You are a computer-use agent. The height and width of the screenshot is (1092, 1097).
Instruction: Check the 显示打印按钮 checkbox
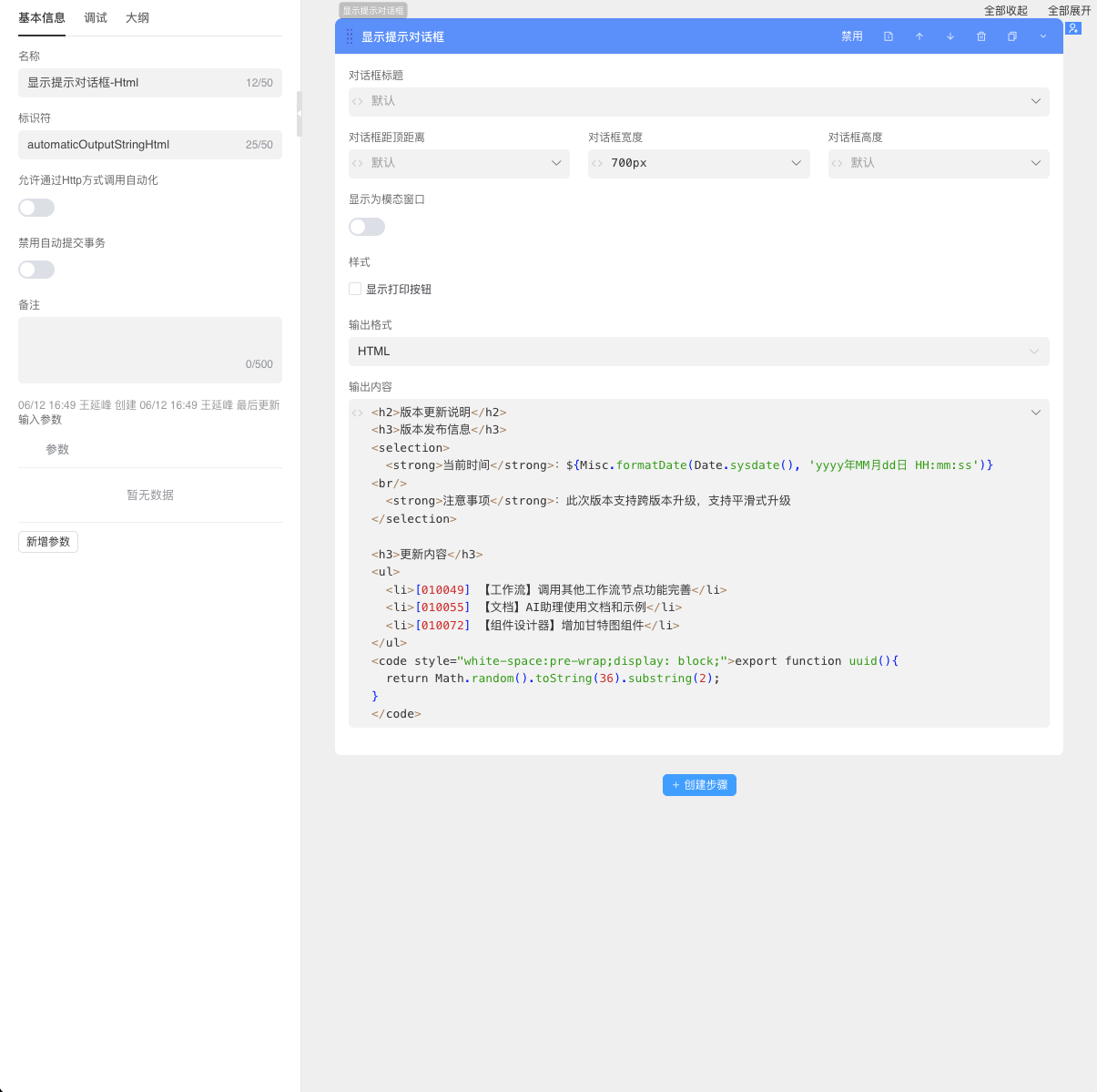355,289
